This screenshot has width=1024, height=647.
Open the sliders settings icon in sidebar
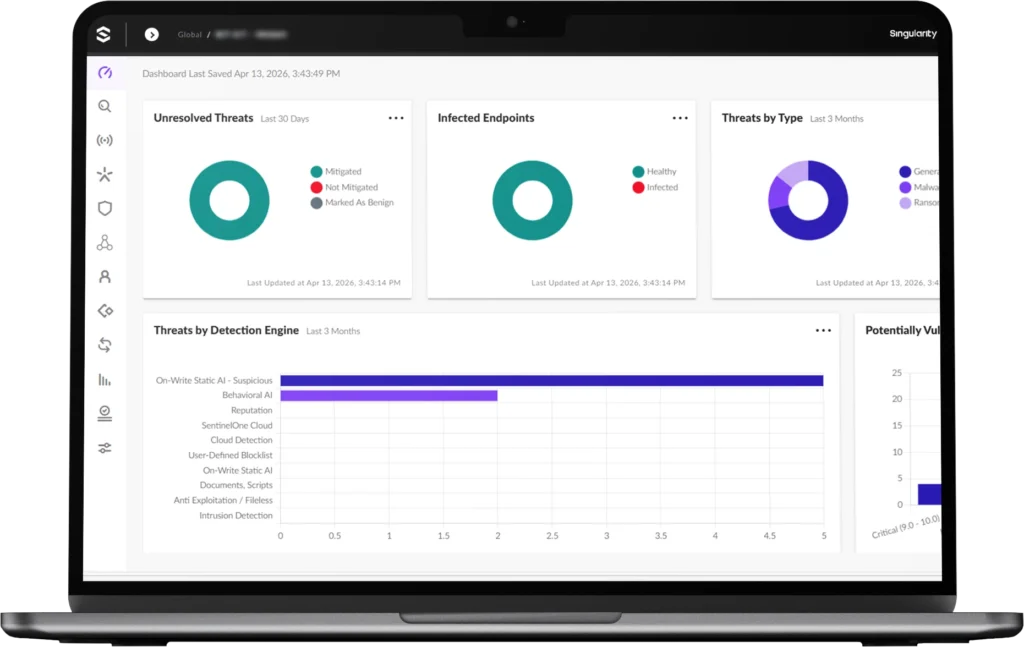pos(105,448)
